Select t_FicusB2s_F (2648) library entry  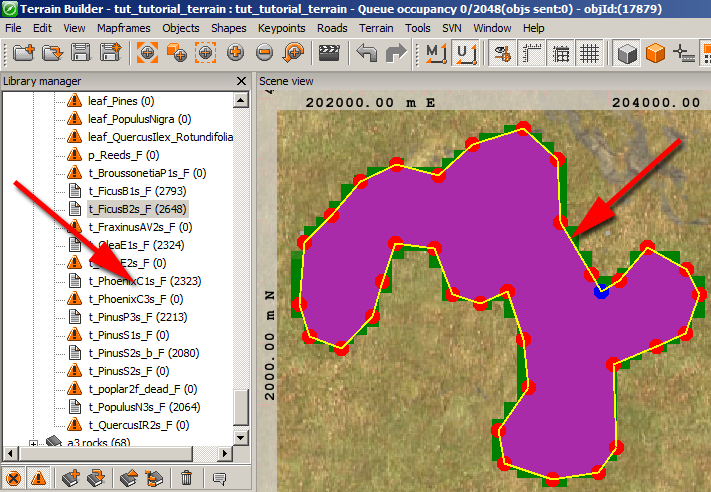[x=137, y=208]
